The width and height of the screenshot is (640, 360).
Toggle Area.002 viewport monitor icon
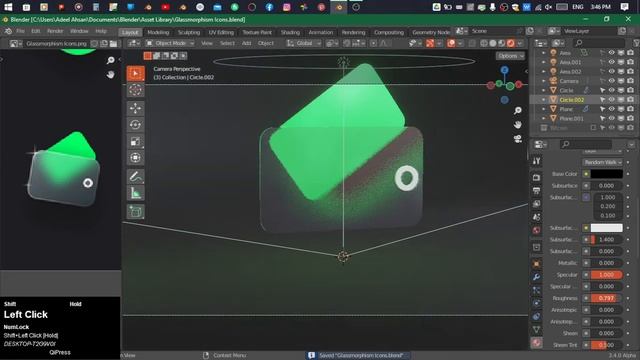tap(621, 71)
